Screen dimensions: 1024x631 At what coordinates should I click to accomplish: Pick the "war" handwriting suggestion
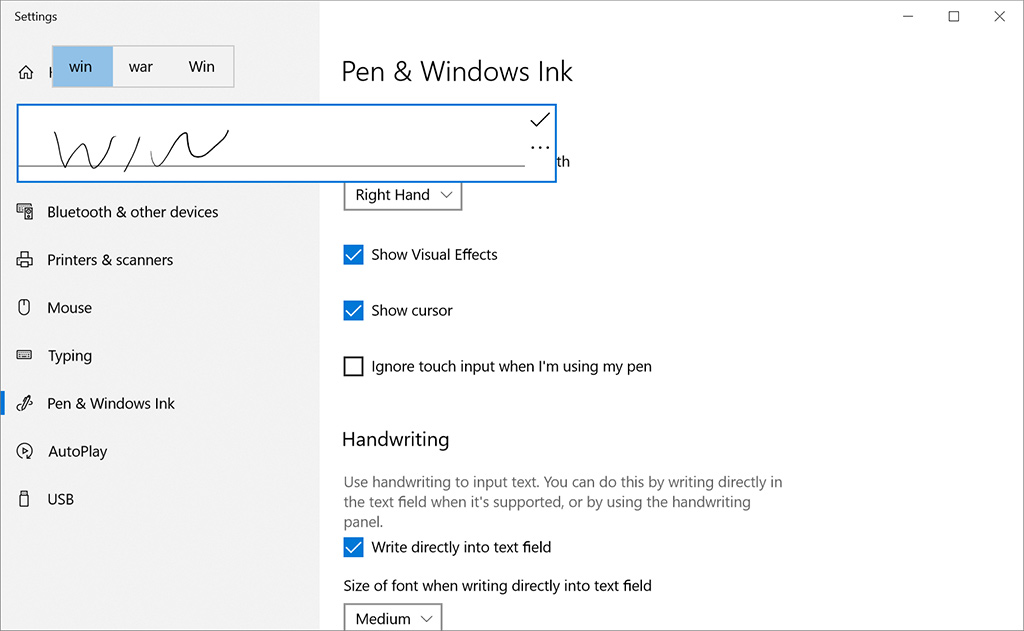point(141,67)
